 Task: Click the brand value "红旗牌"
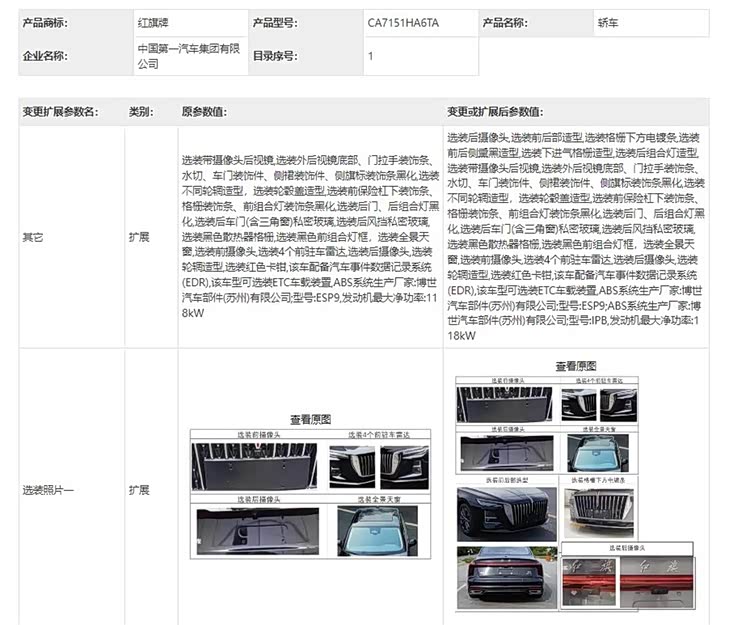click(x=154, y=21)
